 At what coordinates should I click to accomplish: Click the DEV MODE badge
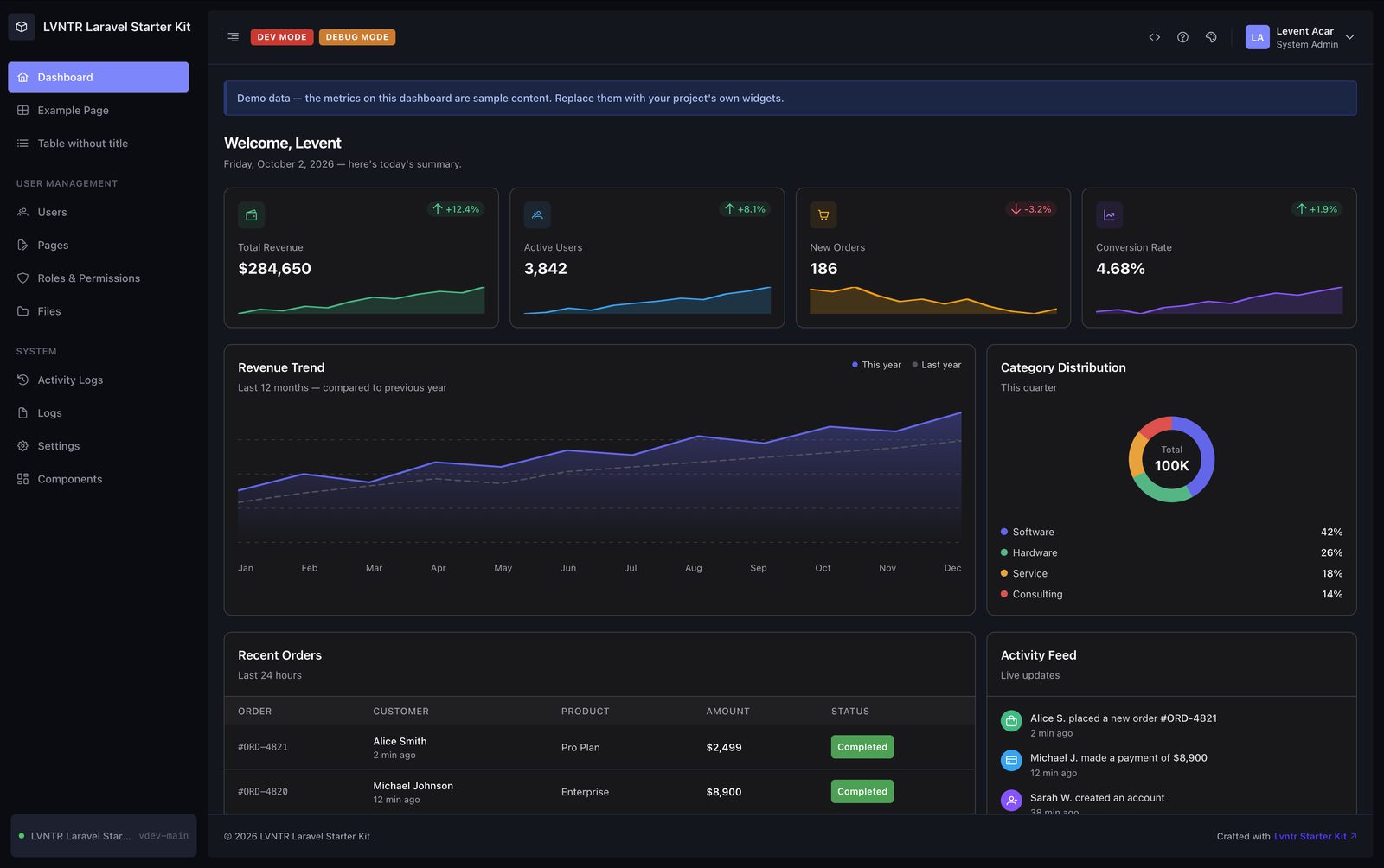tap(282, 37)
